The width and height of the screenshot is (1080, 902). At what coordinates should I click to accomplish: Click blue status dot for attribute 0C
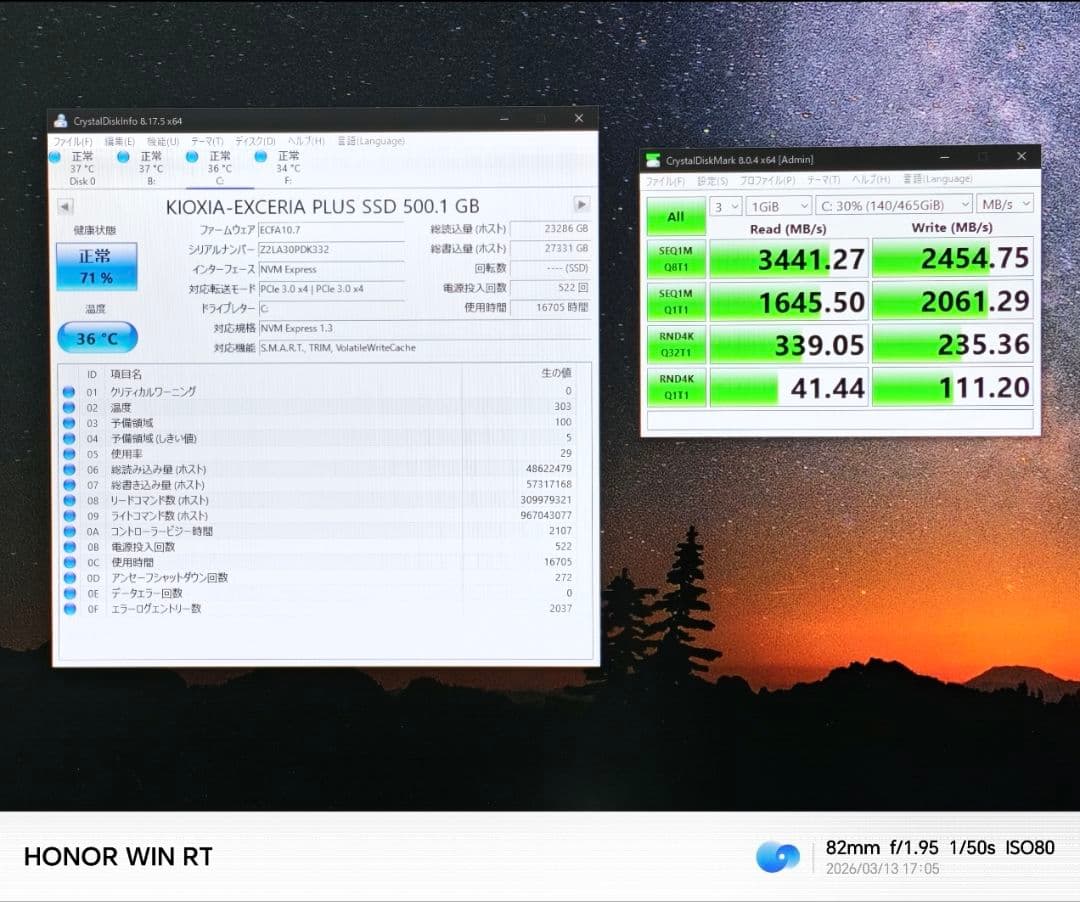69,563
